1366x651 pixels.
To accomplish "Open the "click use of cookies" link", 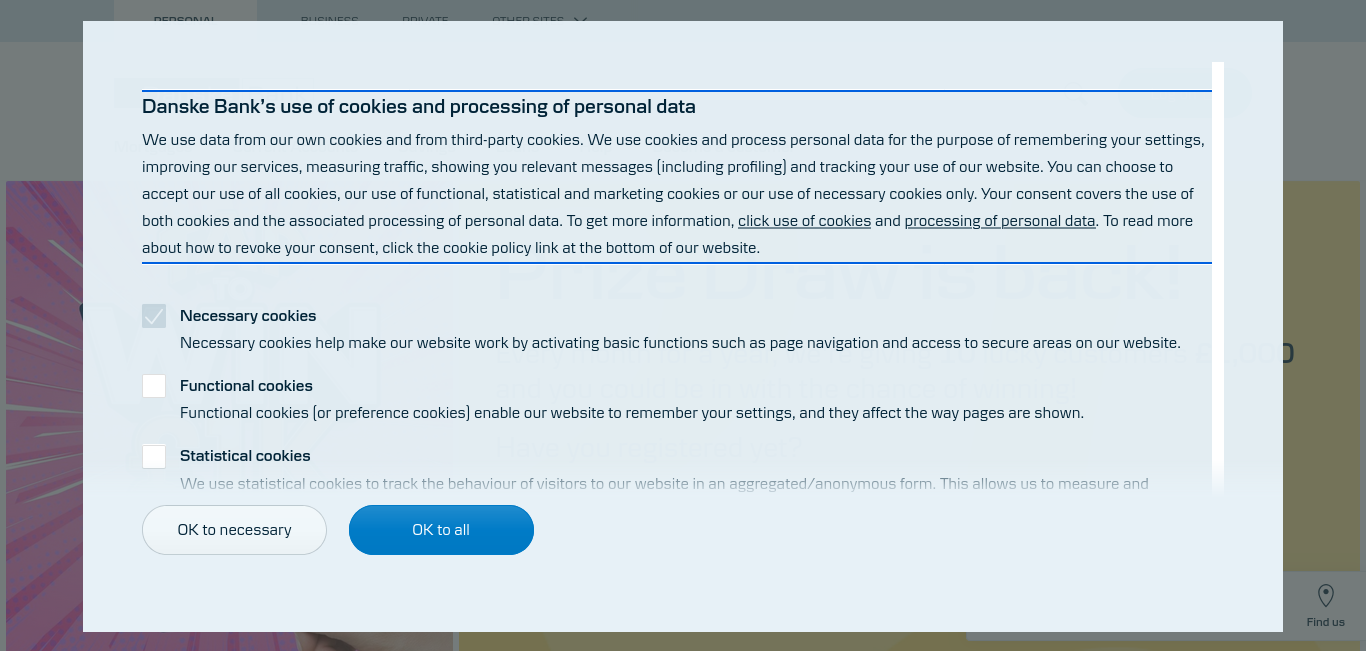I will point(804,221).
